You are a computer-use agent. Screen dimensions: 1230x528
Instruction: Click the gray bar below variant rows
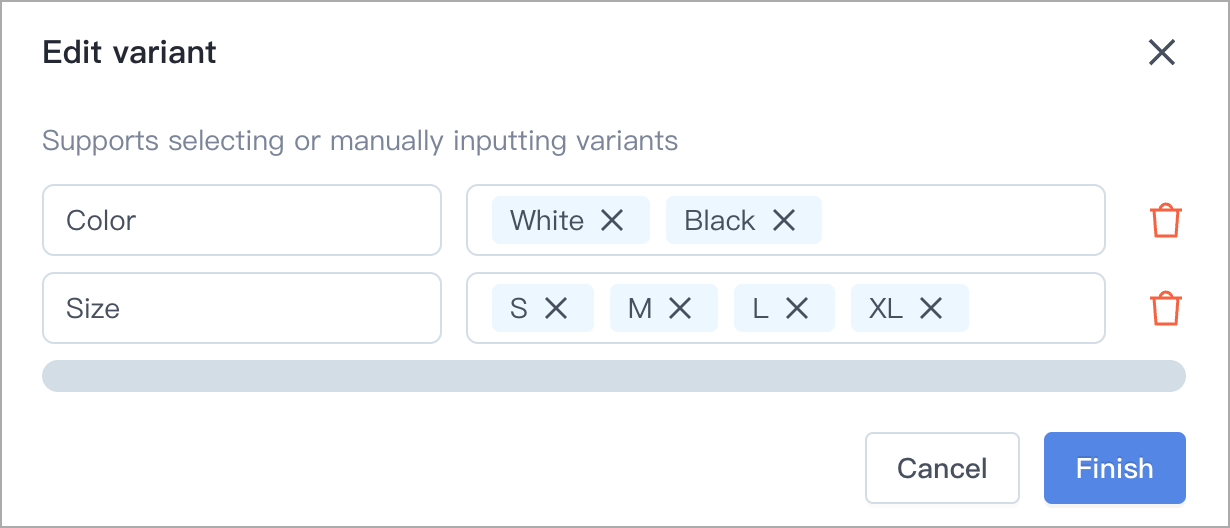[x=614, y=376]
